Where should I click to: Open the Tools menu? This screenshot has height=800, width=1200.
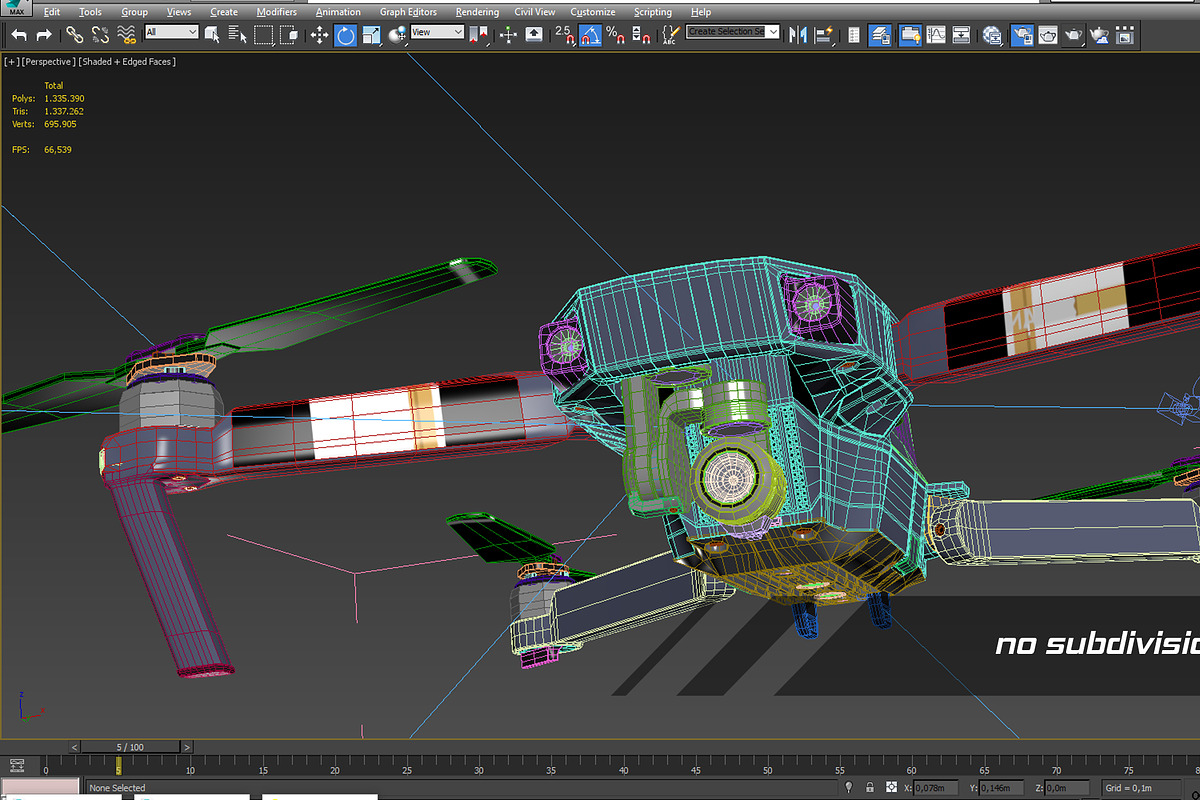(x=90, y=12)
